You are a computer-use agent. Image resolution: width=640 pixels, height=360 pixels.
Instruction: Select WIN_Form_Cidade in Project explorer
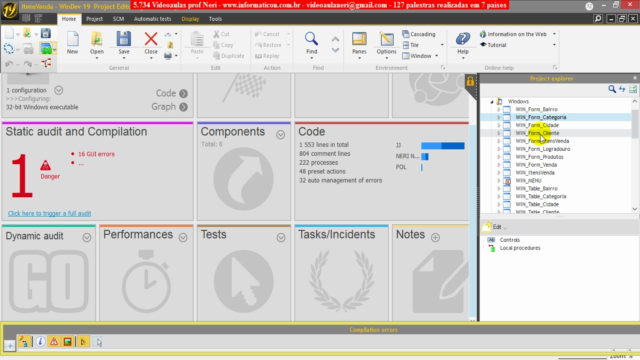point(537,125)
